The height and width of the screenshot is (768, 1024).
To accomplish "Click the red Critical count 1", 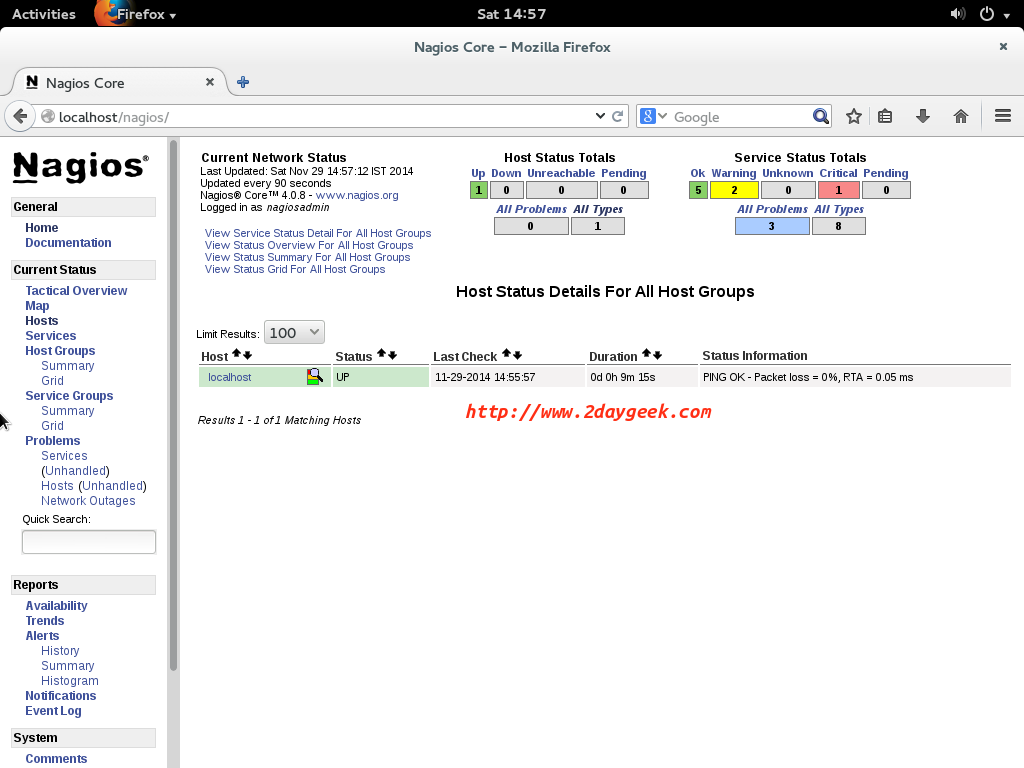I will [x=839, y=190].
